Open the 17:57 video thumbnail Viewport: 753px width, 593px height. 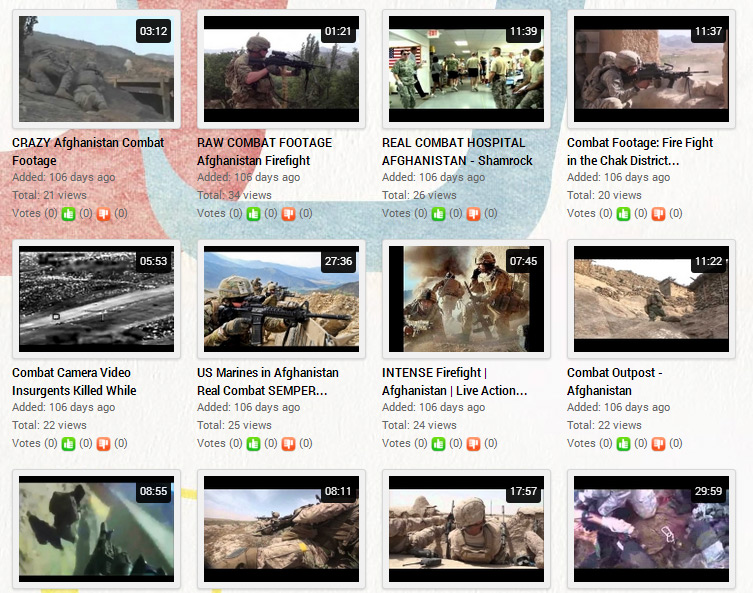pyautogui.click(x=466, y=529)
